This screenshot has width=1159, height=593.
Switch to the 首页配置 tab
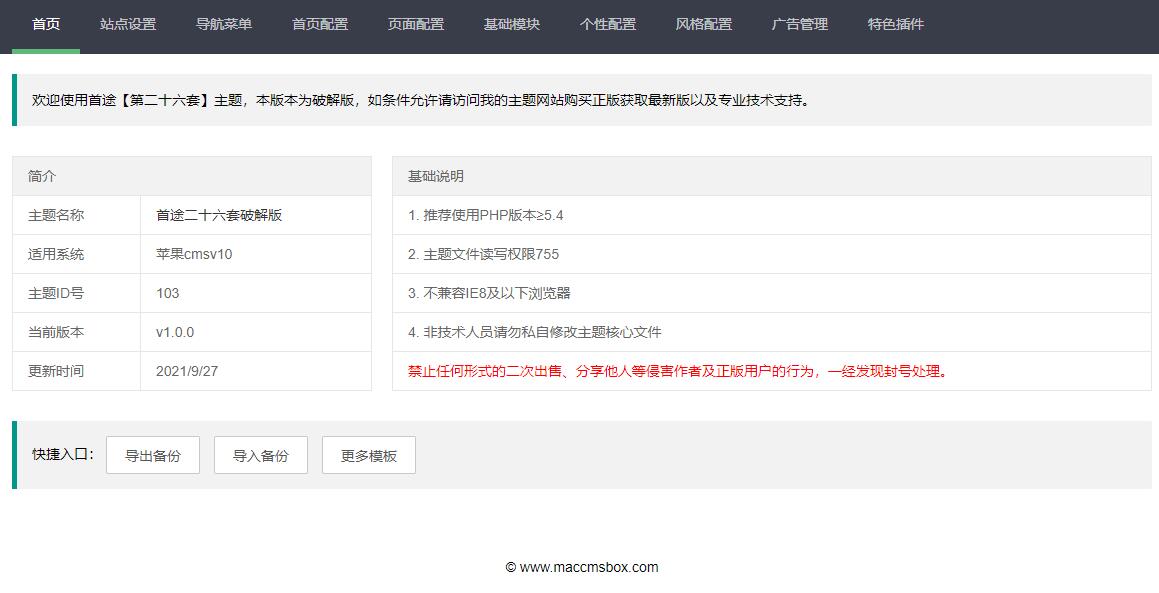319,26
